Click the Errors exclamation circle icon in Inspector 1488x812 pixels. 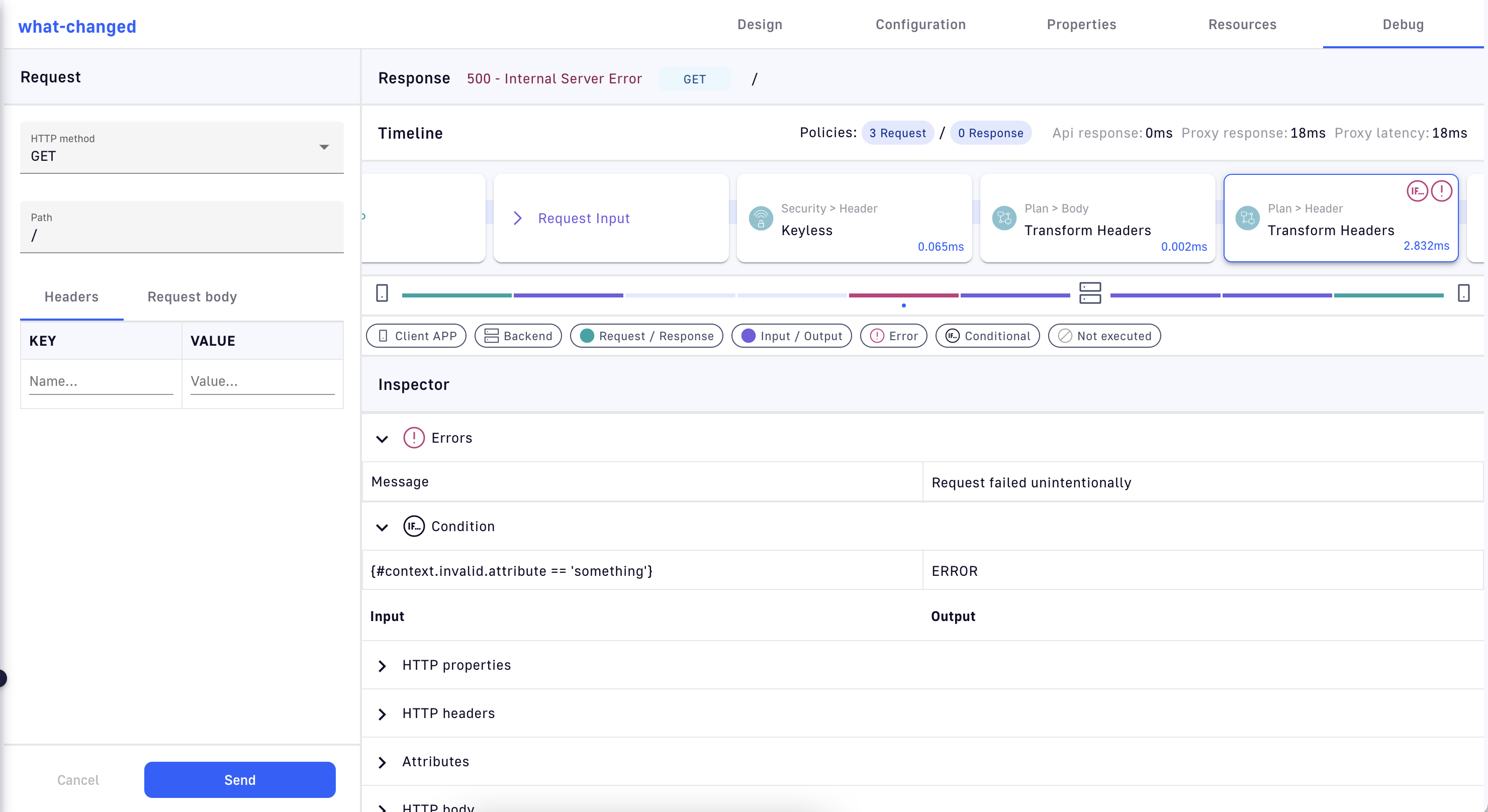(x=414, y=438)
